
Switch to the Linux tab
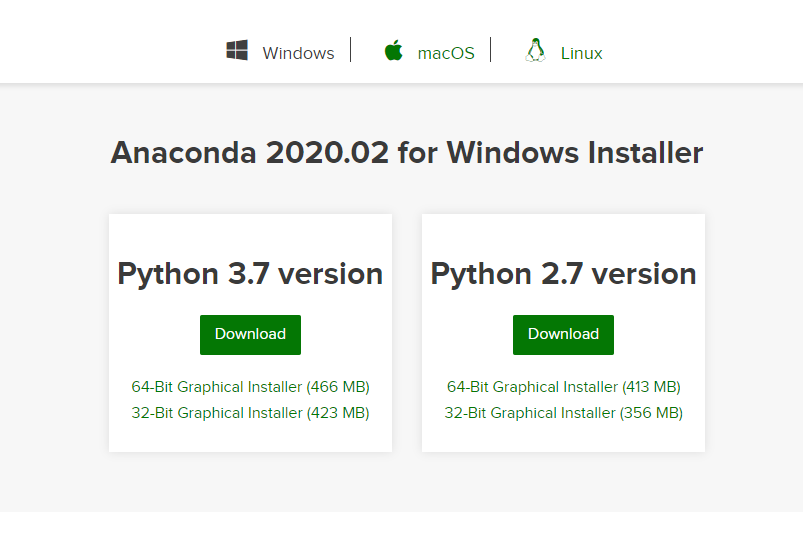pyautogui.click(x=581, y=53)
